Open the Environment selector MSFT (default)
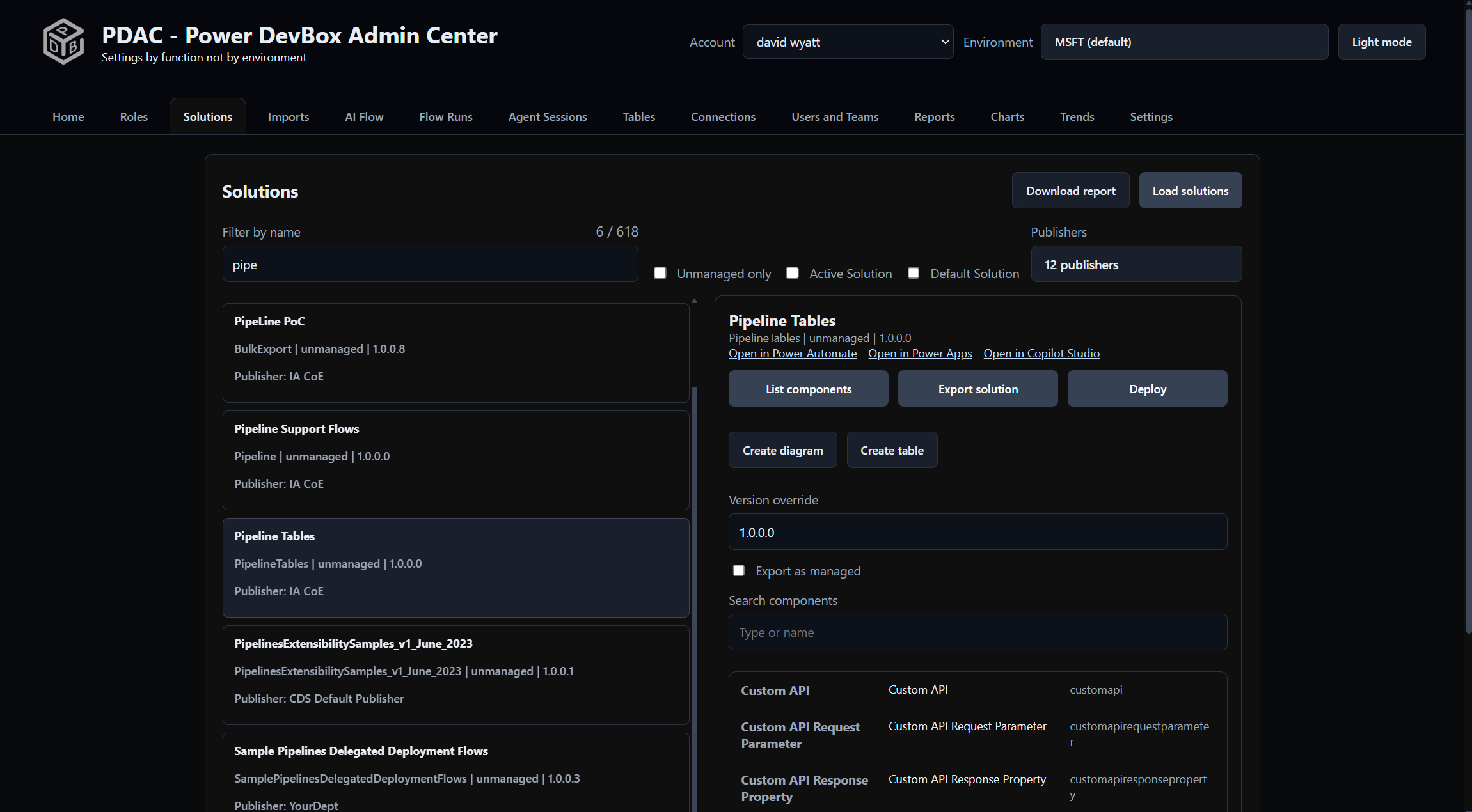1472x812 pixels. point(1184,42)
